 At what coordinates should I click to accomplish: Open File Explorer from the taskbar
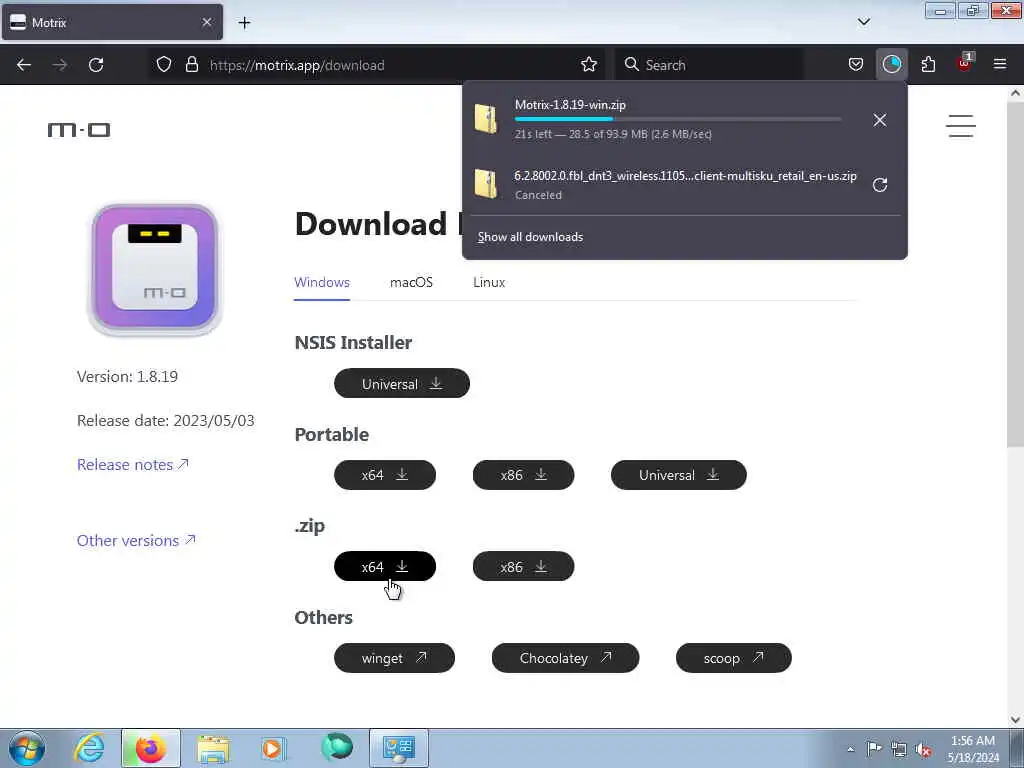coord(213,749)
